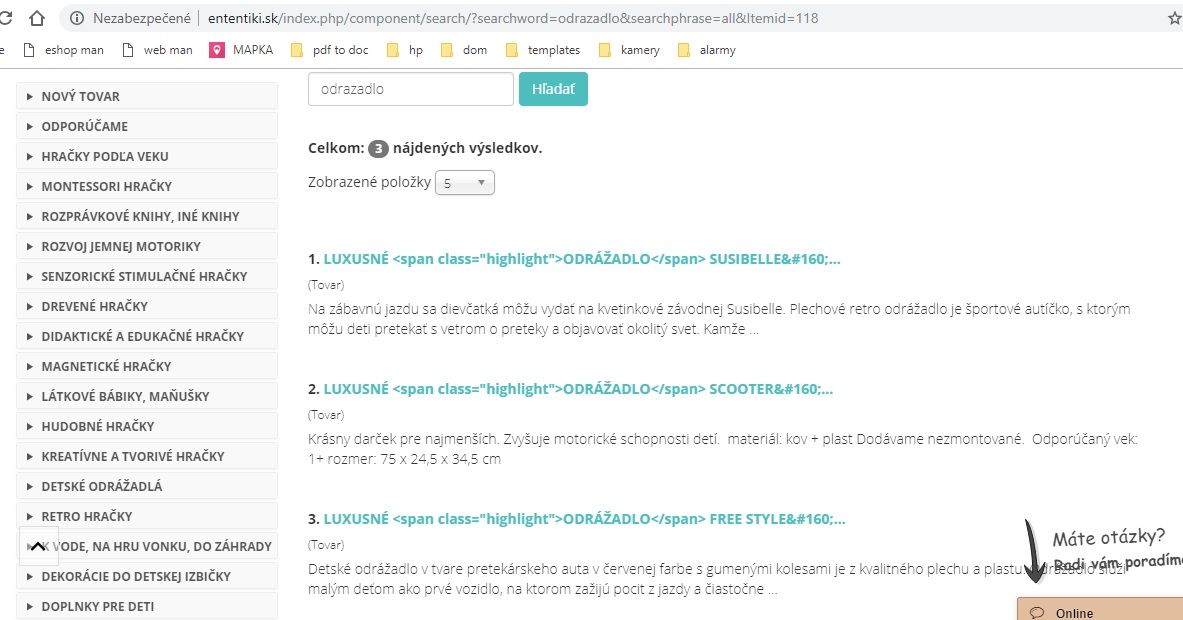Viewport: 1183px width, 620px height.
Task: Open the MAPKA bookmark
Action: pos(241,50)
